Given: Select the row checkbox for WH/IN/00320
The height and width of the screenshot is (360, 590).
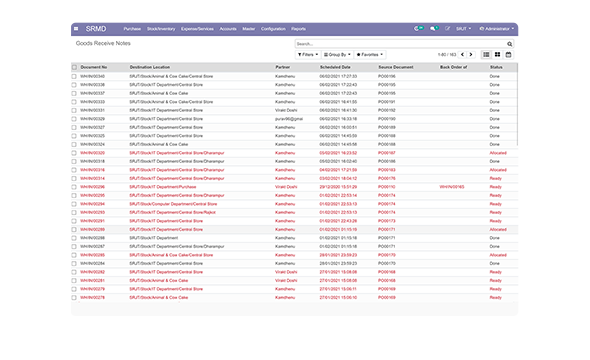Looking at the screenshot, I should click(74, 153).
